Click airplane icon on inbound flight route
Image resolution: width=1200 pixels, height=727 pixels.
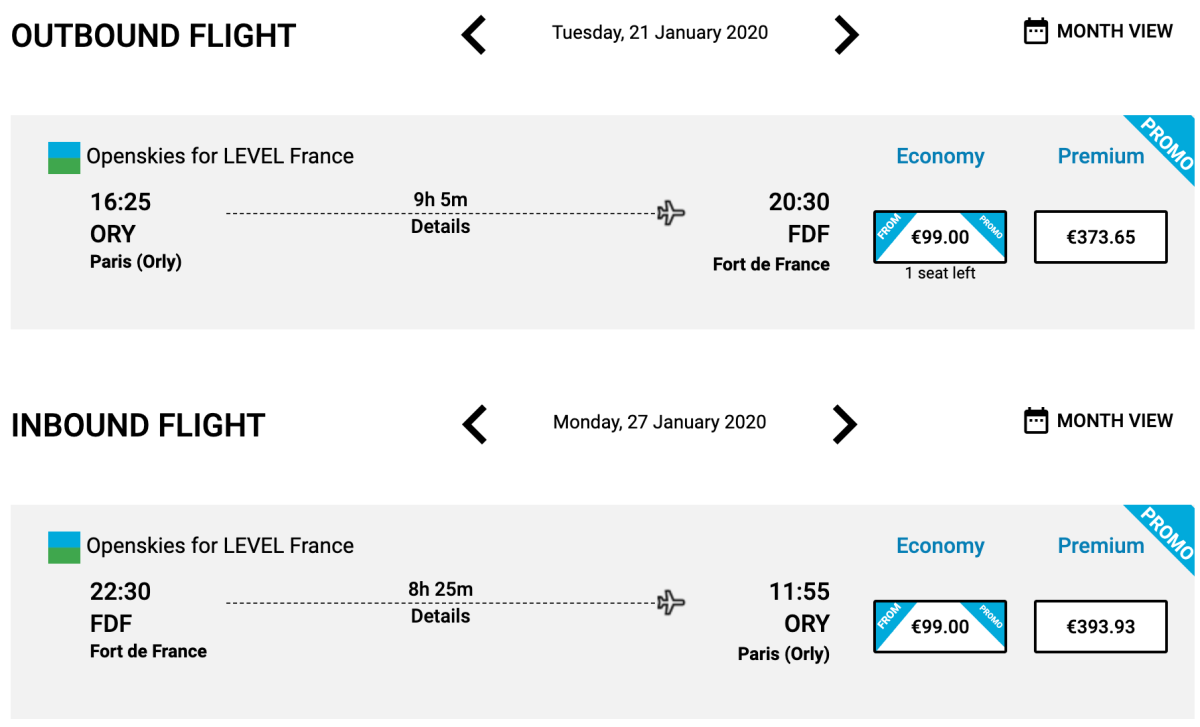(671, 603)
